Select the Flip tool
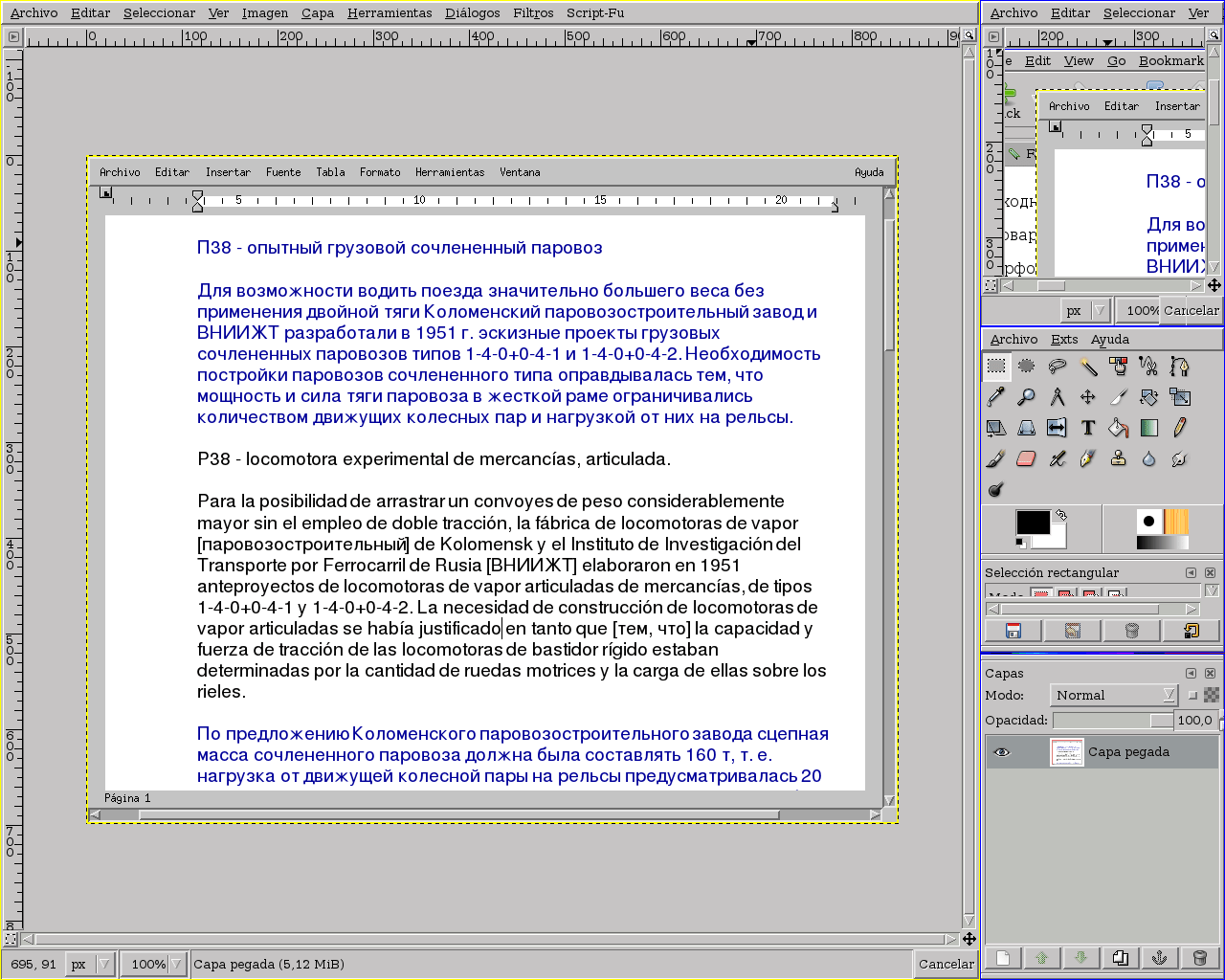 (x=1058, y=428)
